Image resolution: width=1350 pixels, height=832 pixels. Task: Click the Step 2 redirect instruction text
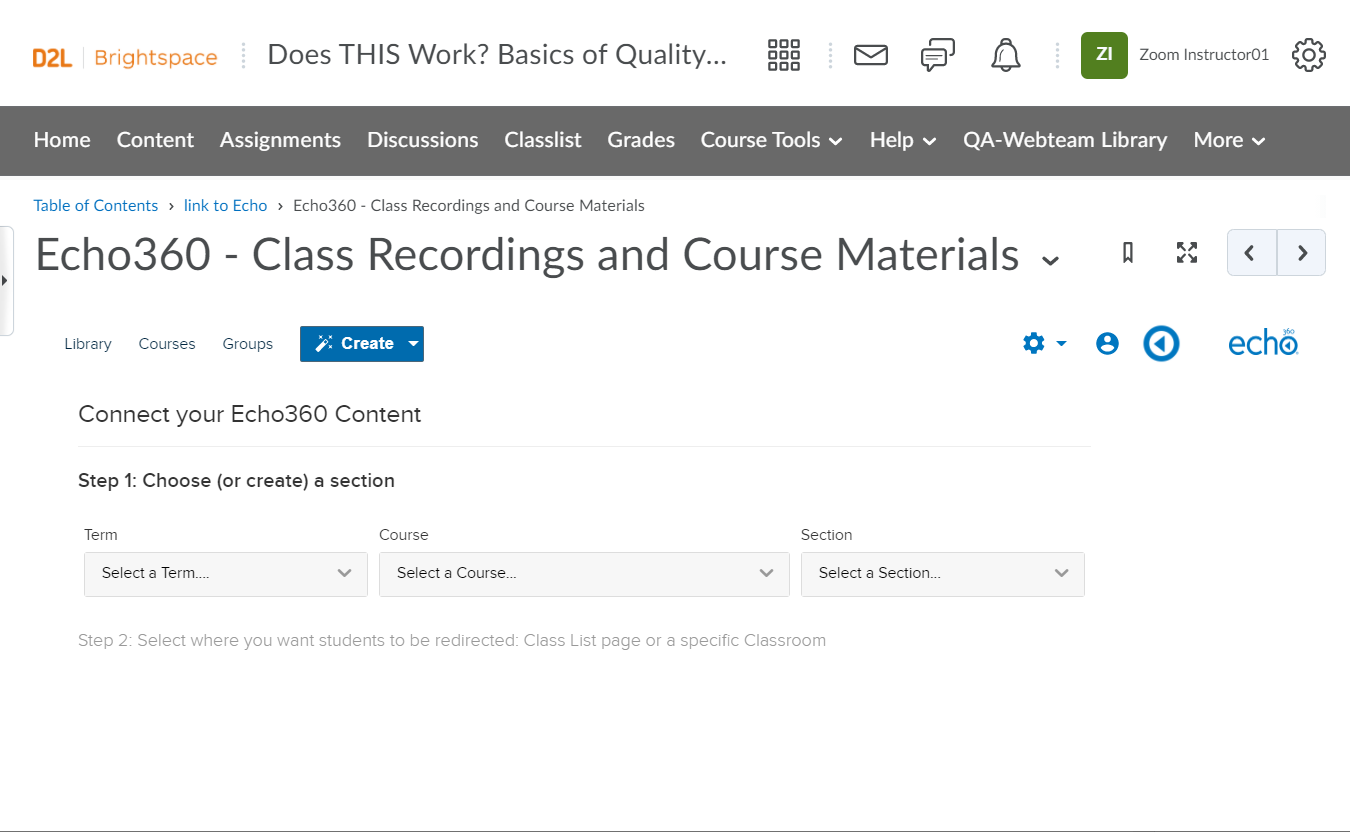452,640
